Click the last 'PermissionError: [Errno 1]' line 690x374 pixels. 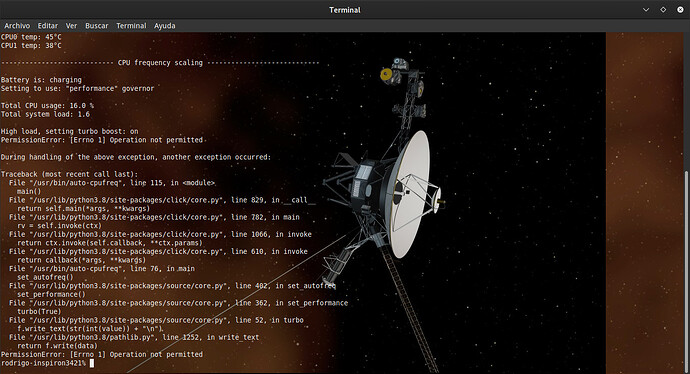point(102,355)
